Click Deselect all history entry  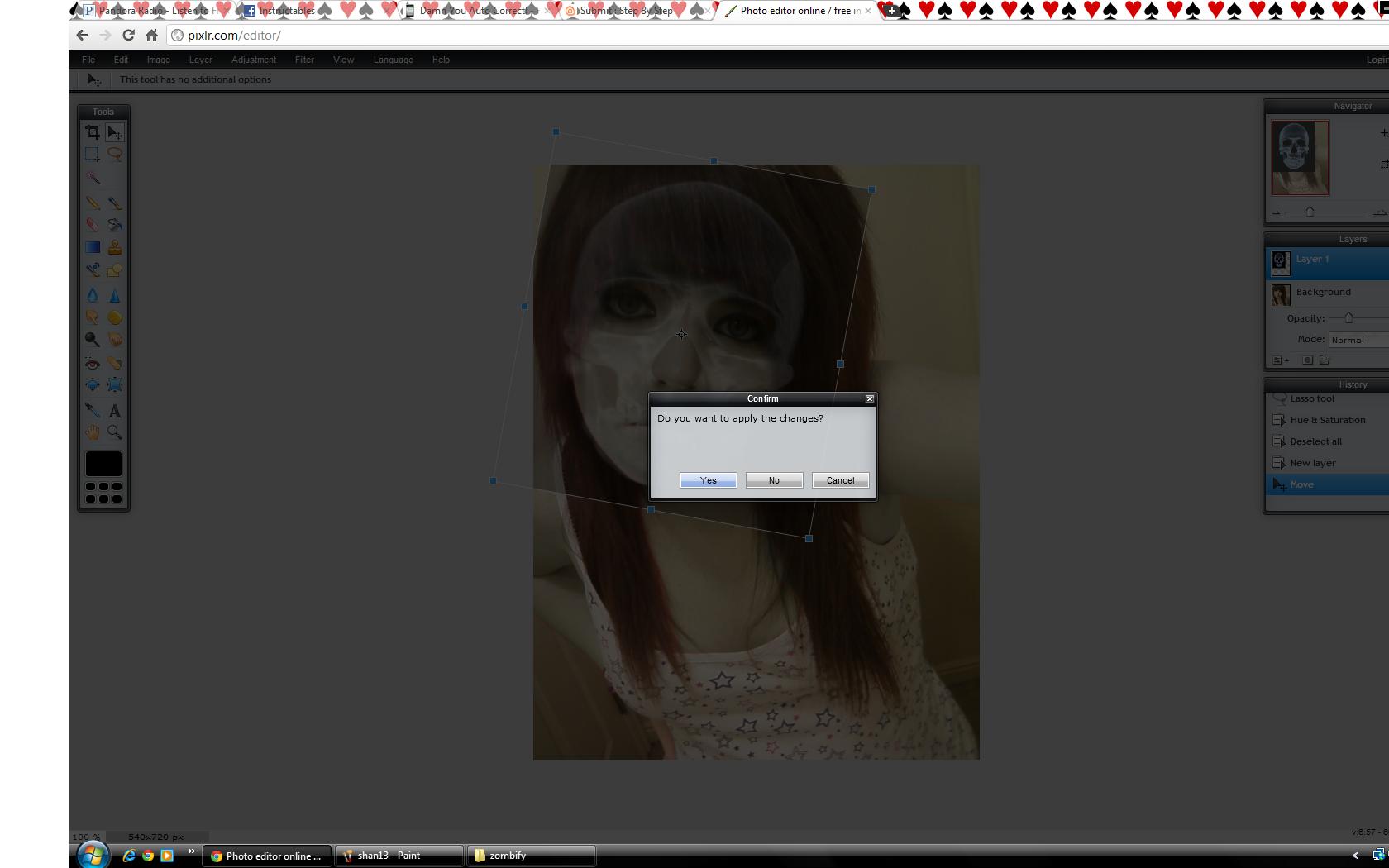point(1328,441)
